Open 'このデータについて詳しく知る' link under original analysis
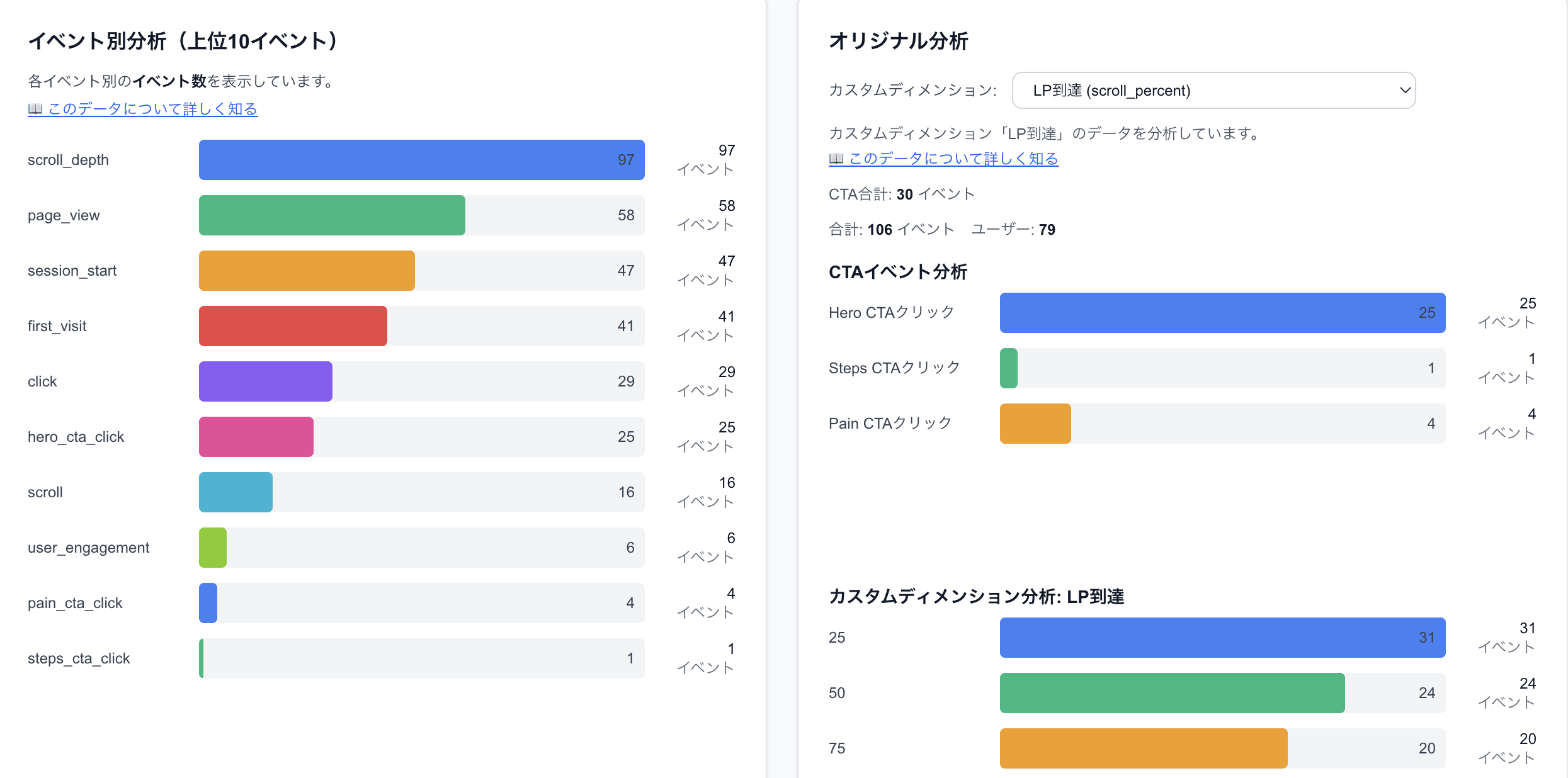1568x778 pixels. [953, 159]
